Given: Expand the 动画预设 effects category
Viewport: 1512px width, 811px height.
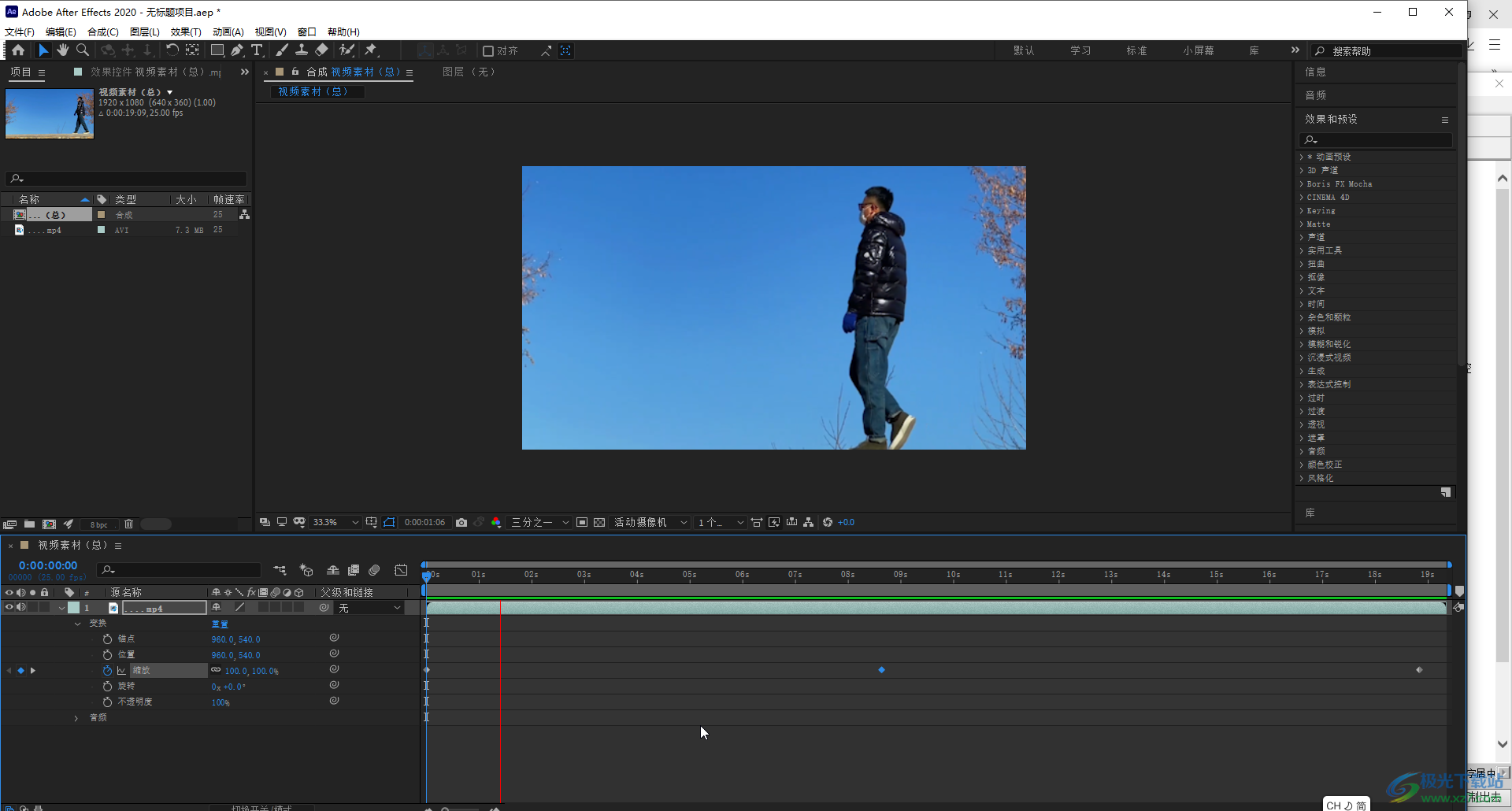Looking at the screenshot, I should (x=1301, y=157).
